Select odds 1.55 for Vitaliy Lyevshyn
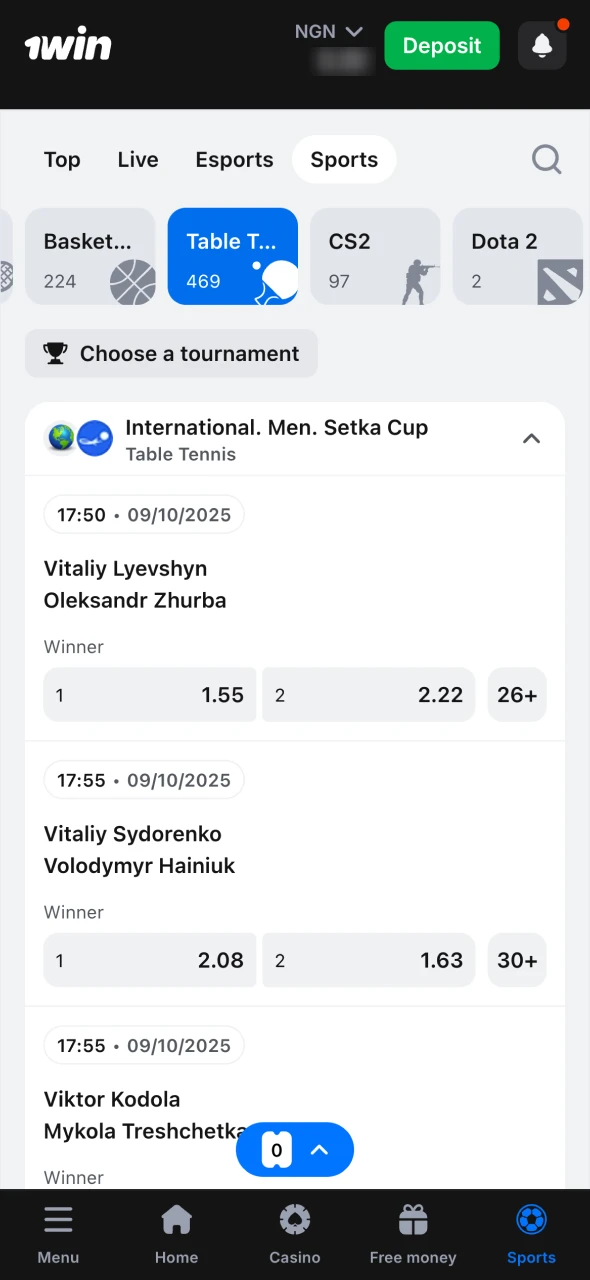The width and height of the screenshot is (590, 1280). tap(149, 694)
